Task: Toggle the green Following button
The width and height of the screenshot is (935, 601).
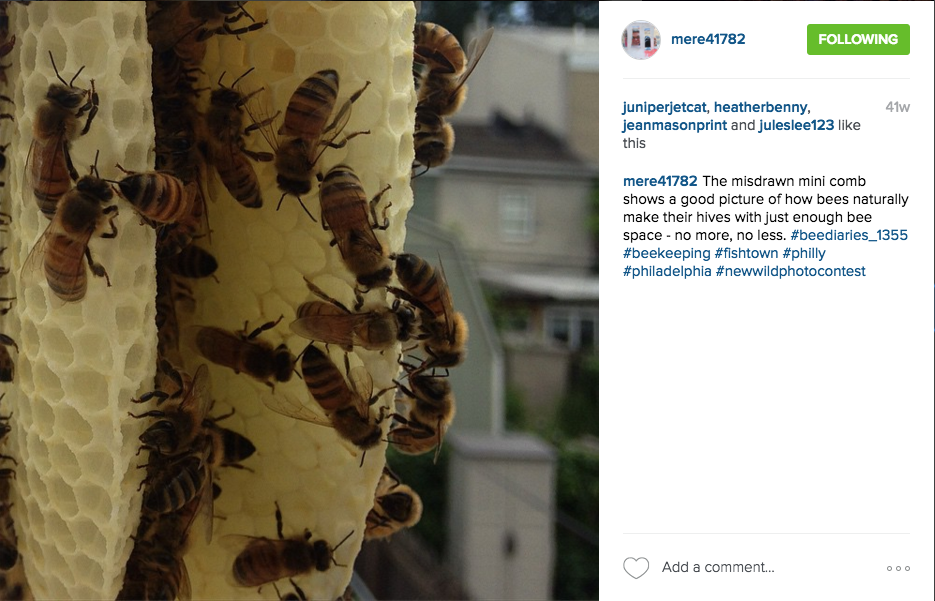Action: 858,39
